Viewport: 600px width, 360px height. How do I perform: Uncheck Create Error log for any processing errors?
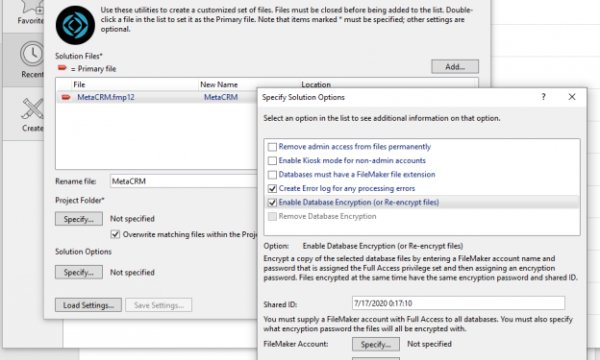[272, 189]
